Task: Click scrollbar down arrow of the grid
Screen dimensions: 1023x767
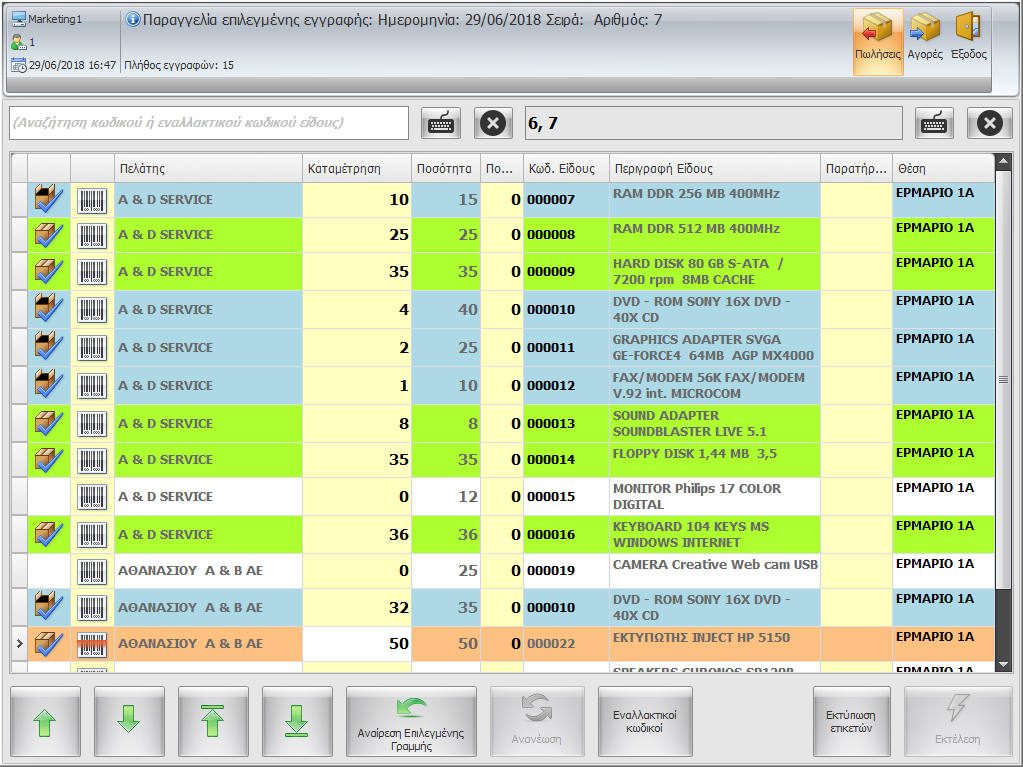Action: (1003, 665)
